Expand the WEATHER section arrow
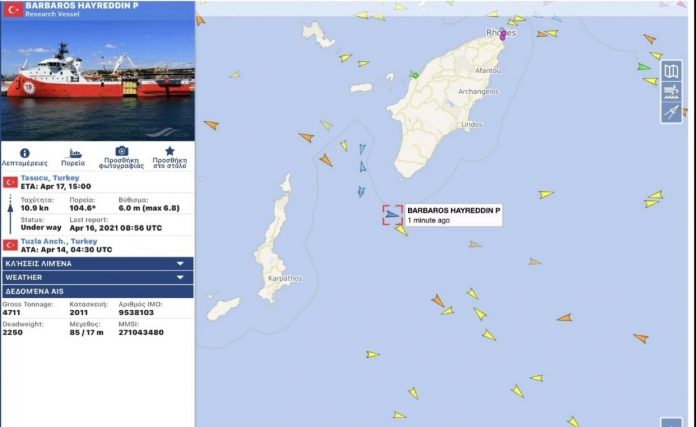 coord(180,277)
